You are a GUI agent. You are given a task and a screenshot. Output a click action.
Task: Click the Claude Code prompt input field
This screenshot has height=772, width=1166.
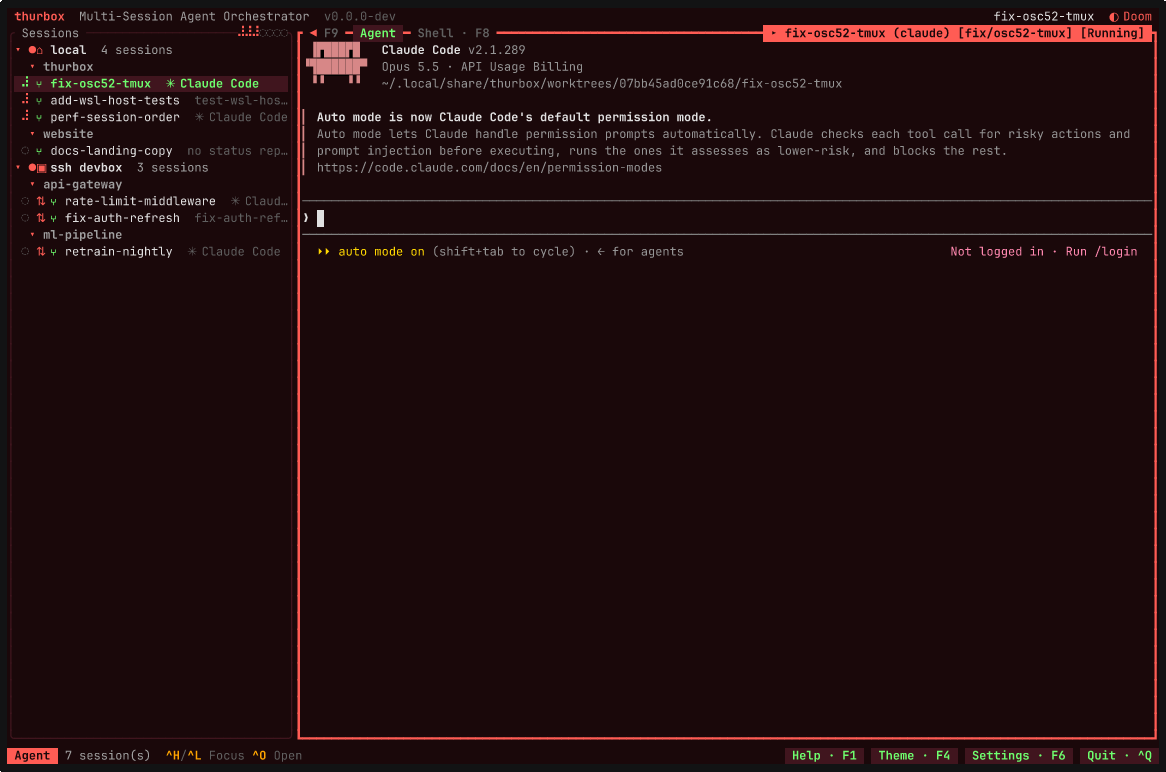coord(727,218)
